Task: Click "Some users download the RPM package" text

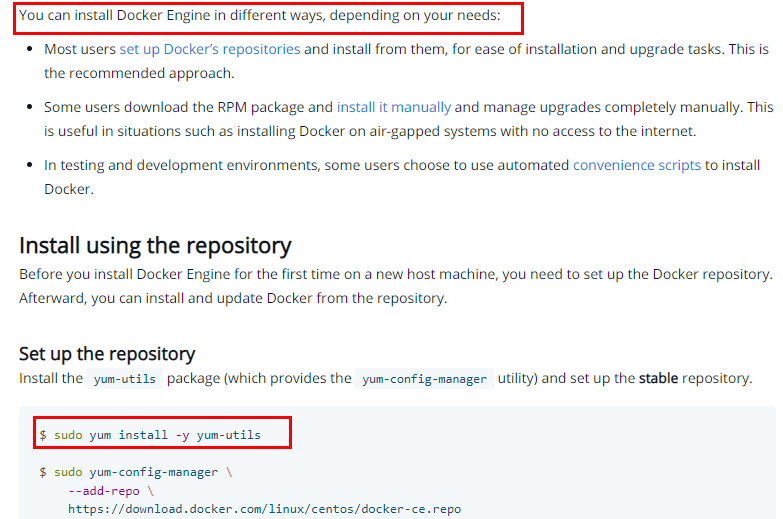Action: (x=188, y=107)
